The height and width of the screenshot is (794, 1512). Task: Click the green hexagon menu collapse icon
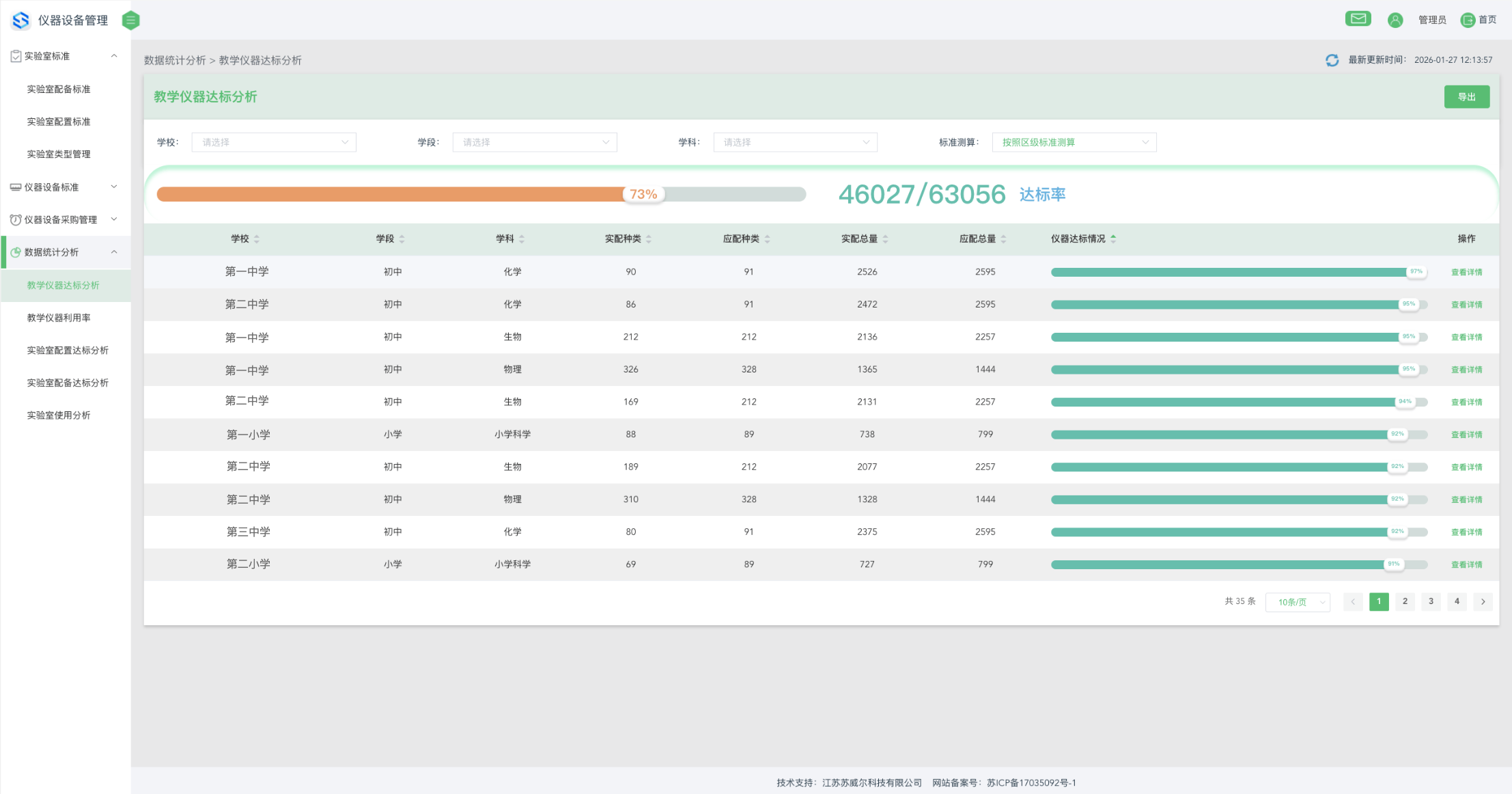pos(131,20)
